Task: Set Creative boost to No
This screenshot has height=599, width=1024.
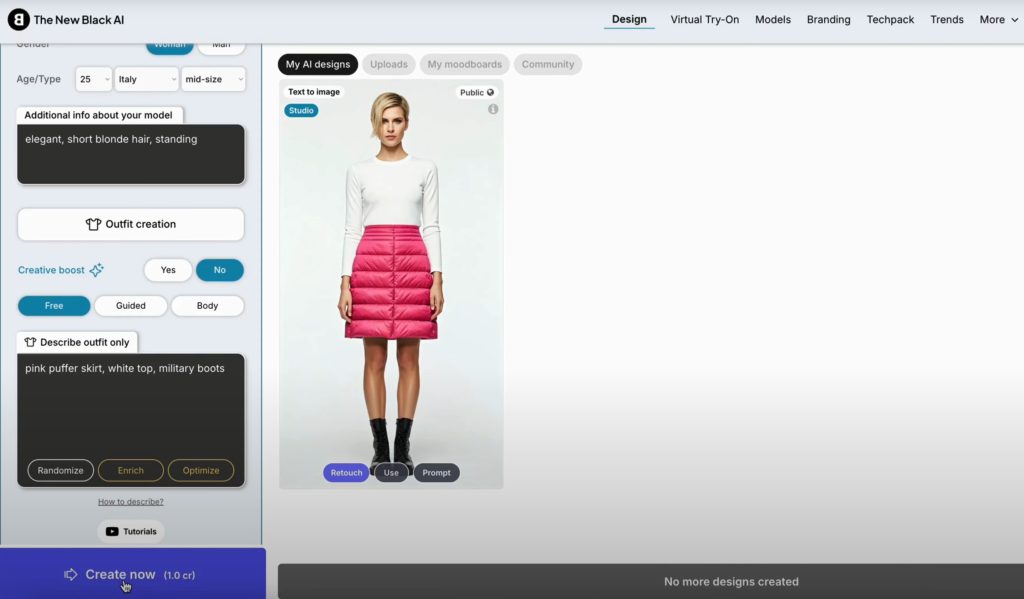Action: pos(219,270)
